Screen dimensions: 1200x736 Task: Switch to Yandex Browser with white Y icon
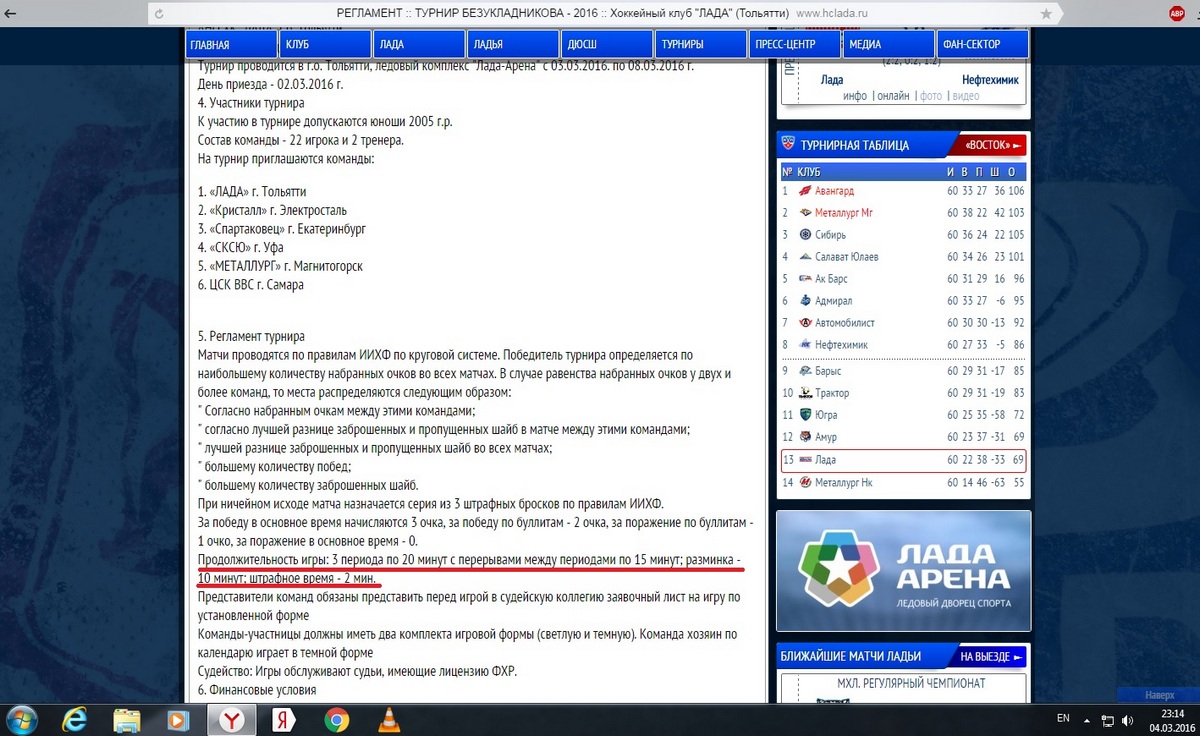click(x=231, y=719)
